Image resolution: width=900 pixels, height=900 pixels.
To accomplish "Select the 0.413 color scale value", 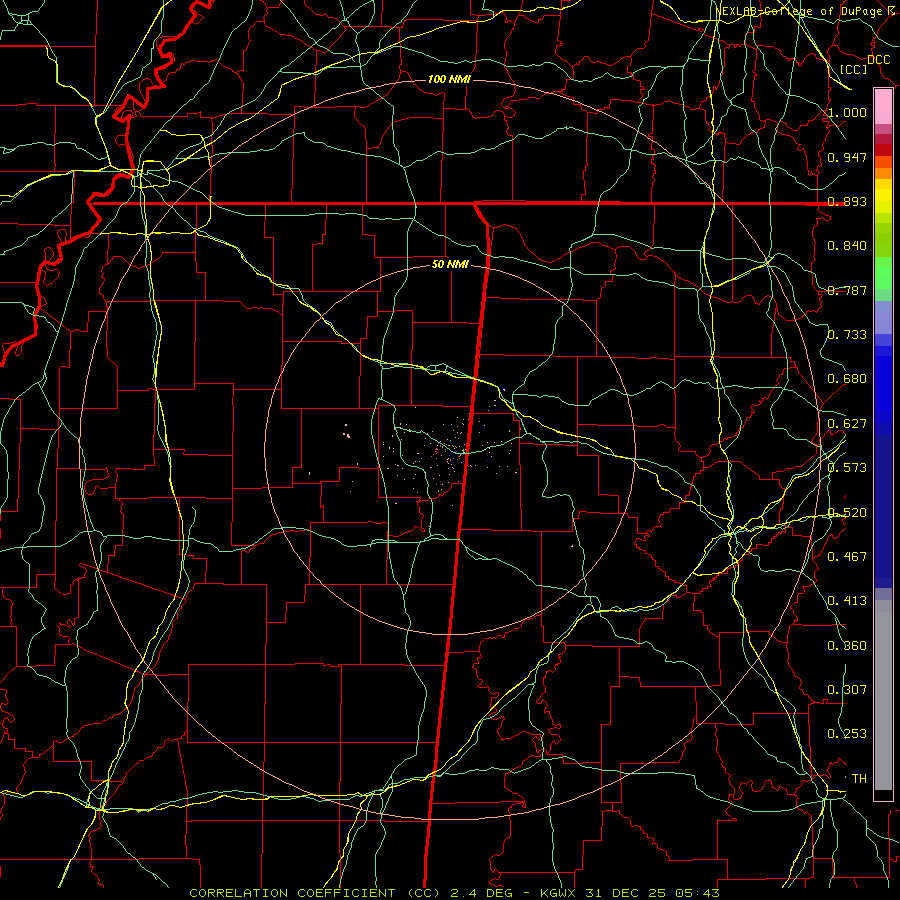I will (x=847, y=601).
